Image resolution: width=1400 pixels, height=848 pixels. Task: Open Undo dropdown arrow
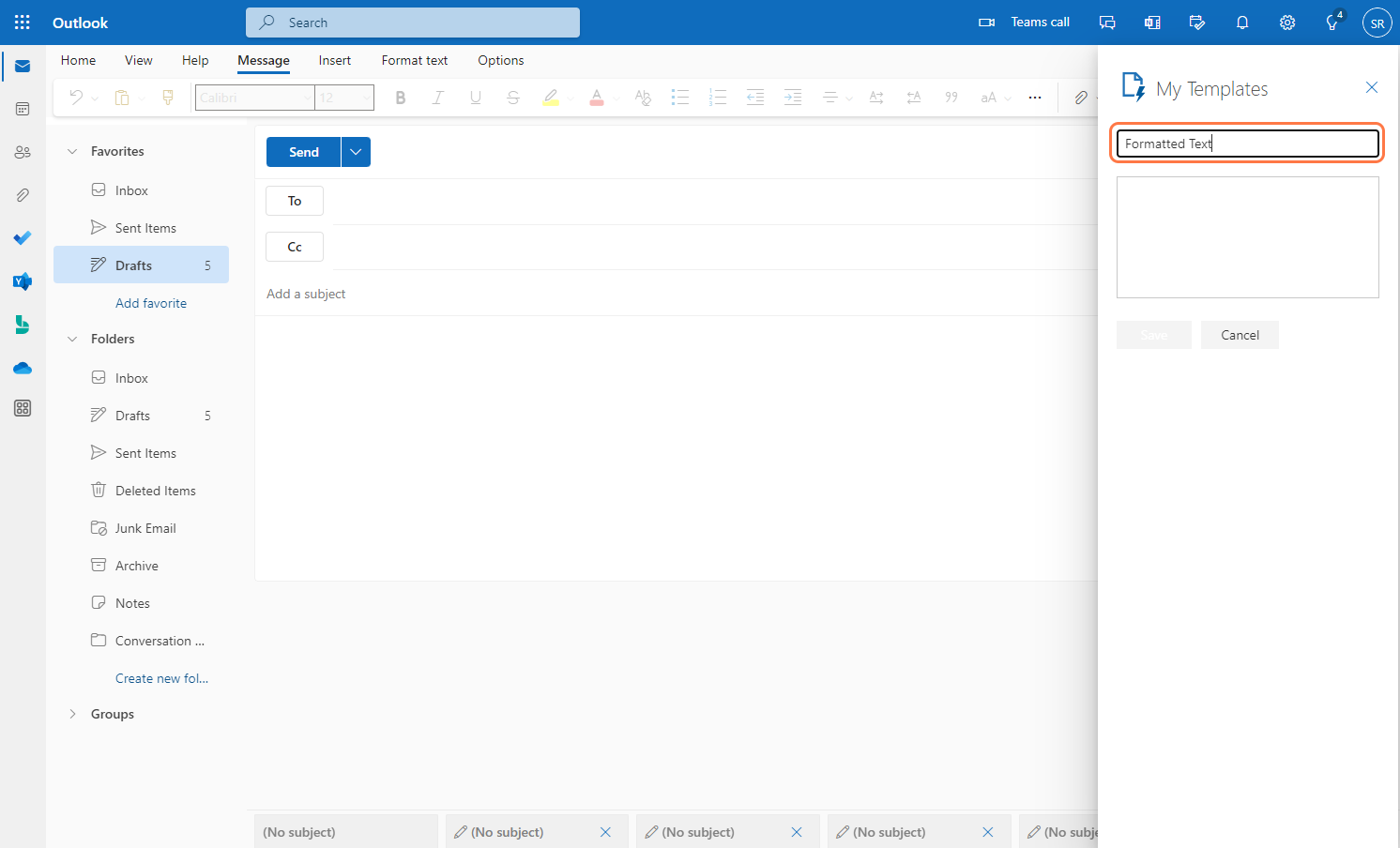(x=95, y=98)
